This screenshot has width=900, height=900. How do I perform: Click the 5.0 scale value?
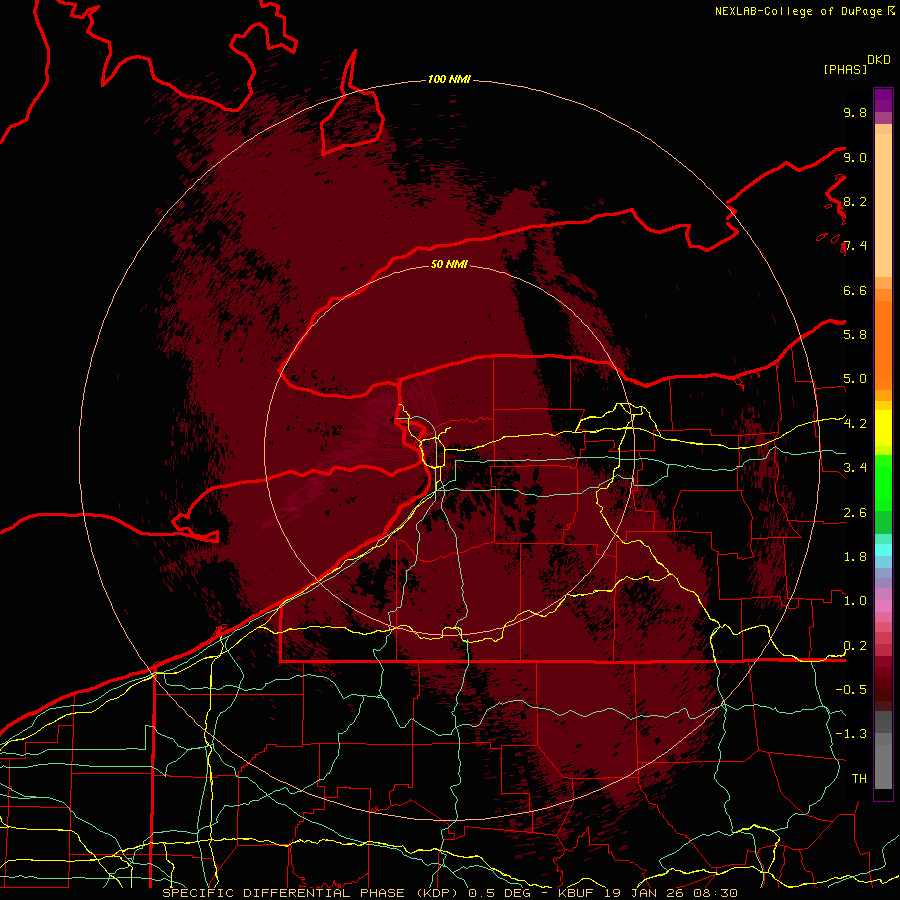click(x=855, y=379)
